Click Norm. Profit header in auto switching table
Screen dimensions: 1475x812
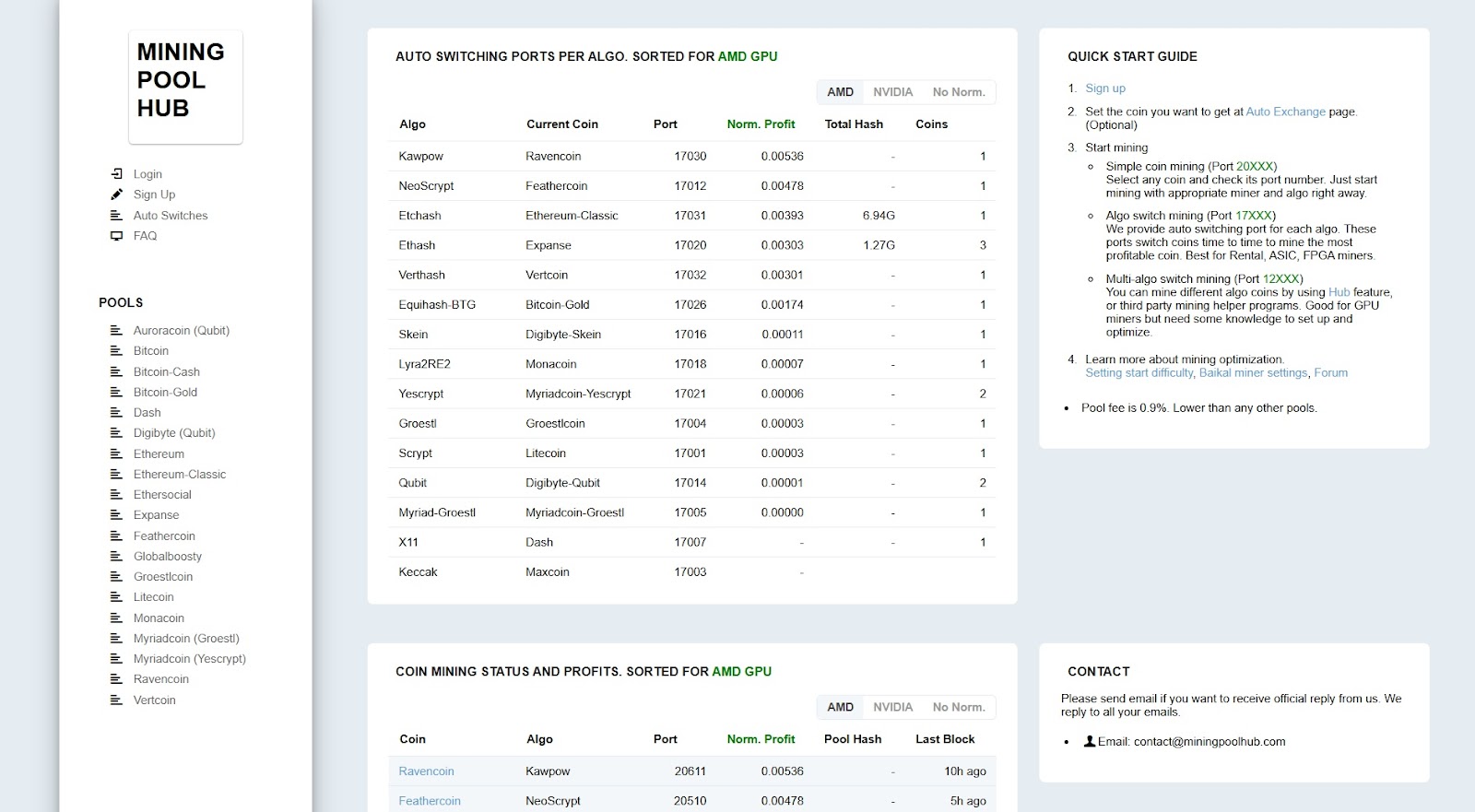click(761, 124)
